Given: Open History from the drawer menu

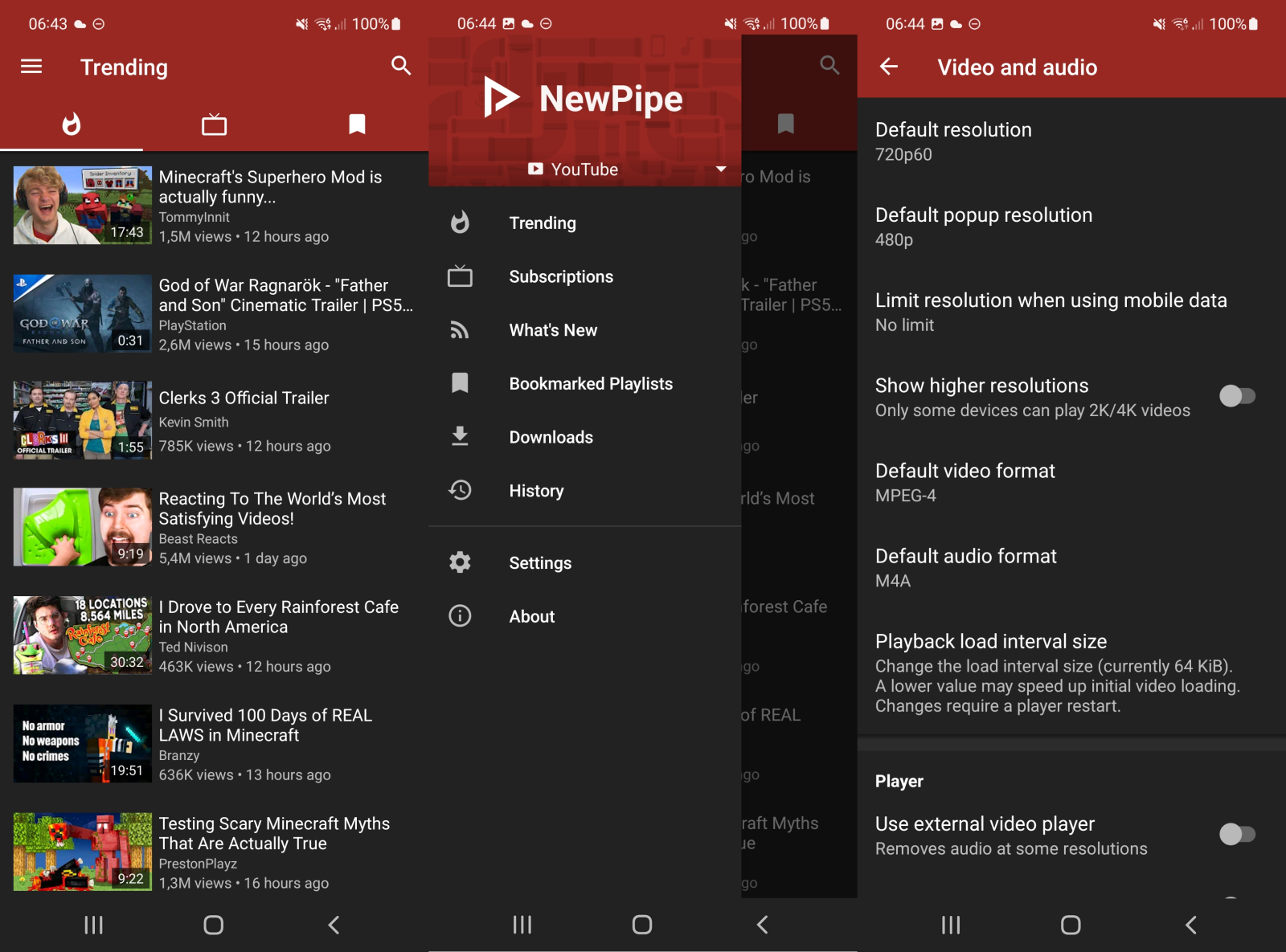Looking at the screenshot, I should click(584, 491).
